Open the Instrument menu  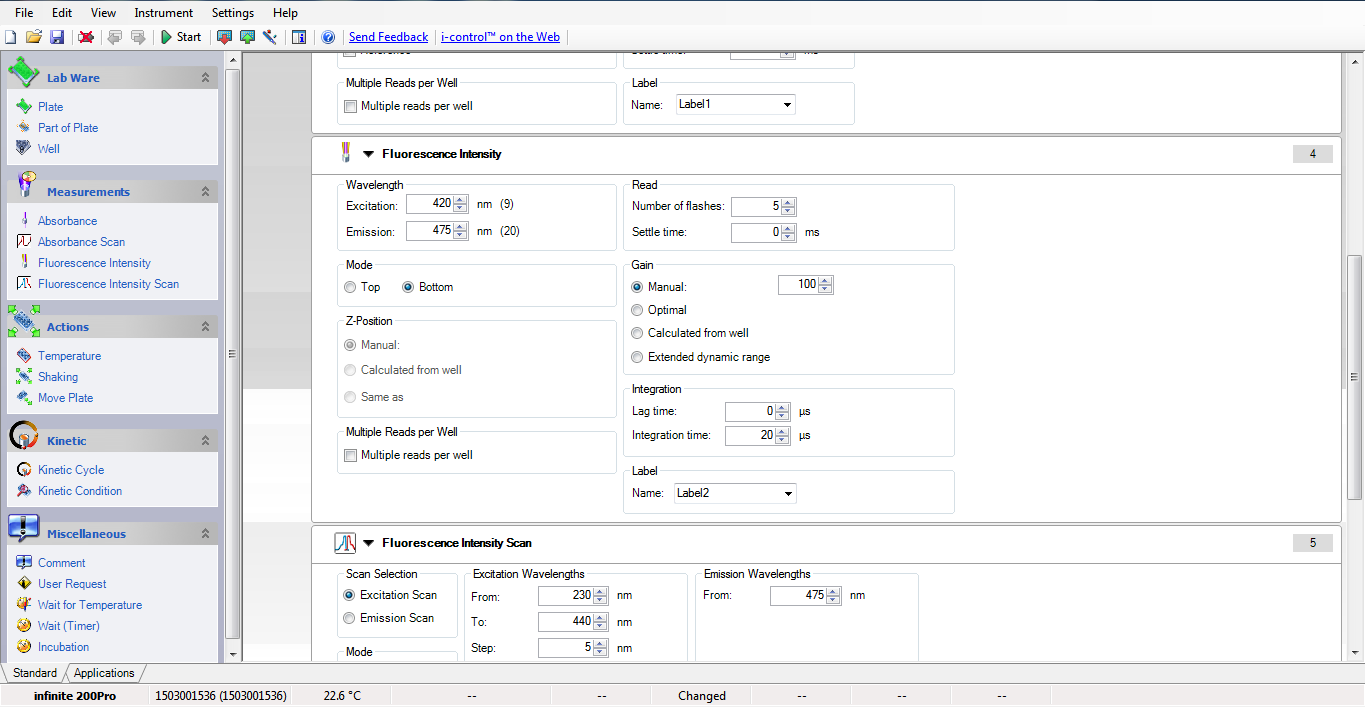click(x=164, y=13)
